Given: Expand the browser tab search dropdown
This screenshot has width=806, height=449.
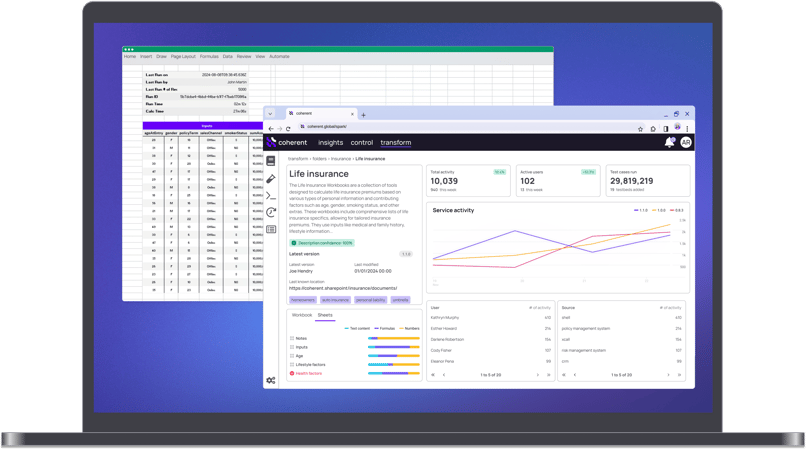Looking at the screenshot, I should coord(270,114).
